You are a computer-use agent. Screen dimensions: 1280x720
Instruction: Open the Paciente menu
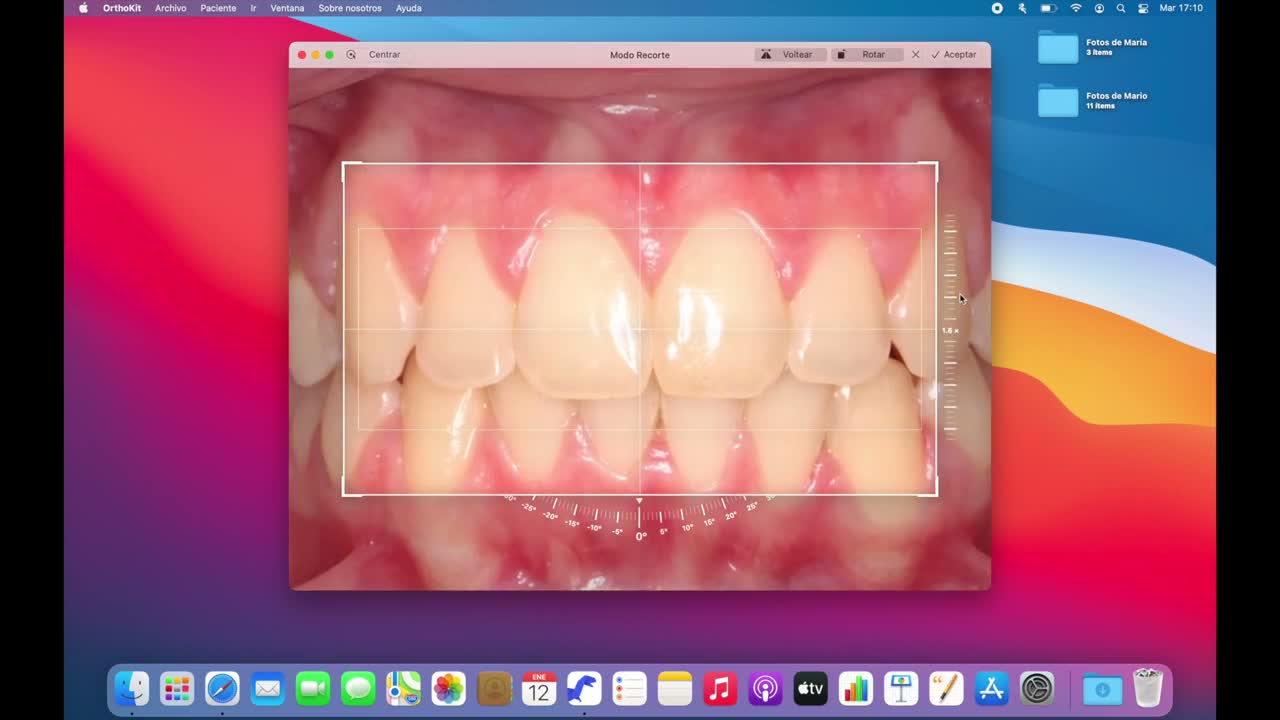click(x=218, y=8)
